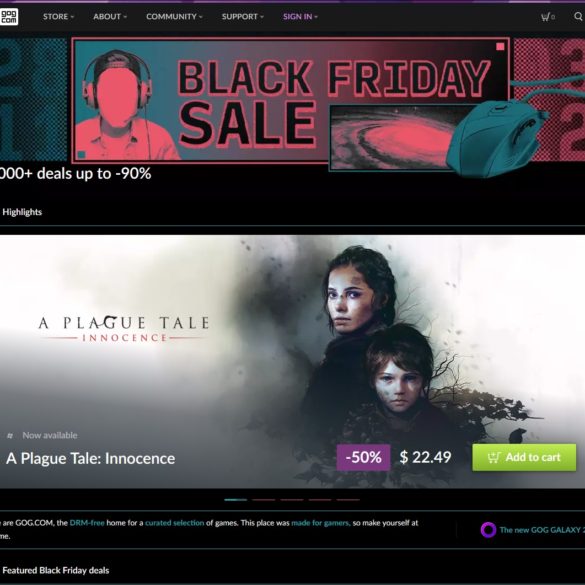This screenshot has height=585, width=585.
Task: Click the search magnifier icon
Action: 578,16
